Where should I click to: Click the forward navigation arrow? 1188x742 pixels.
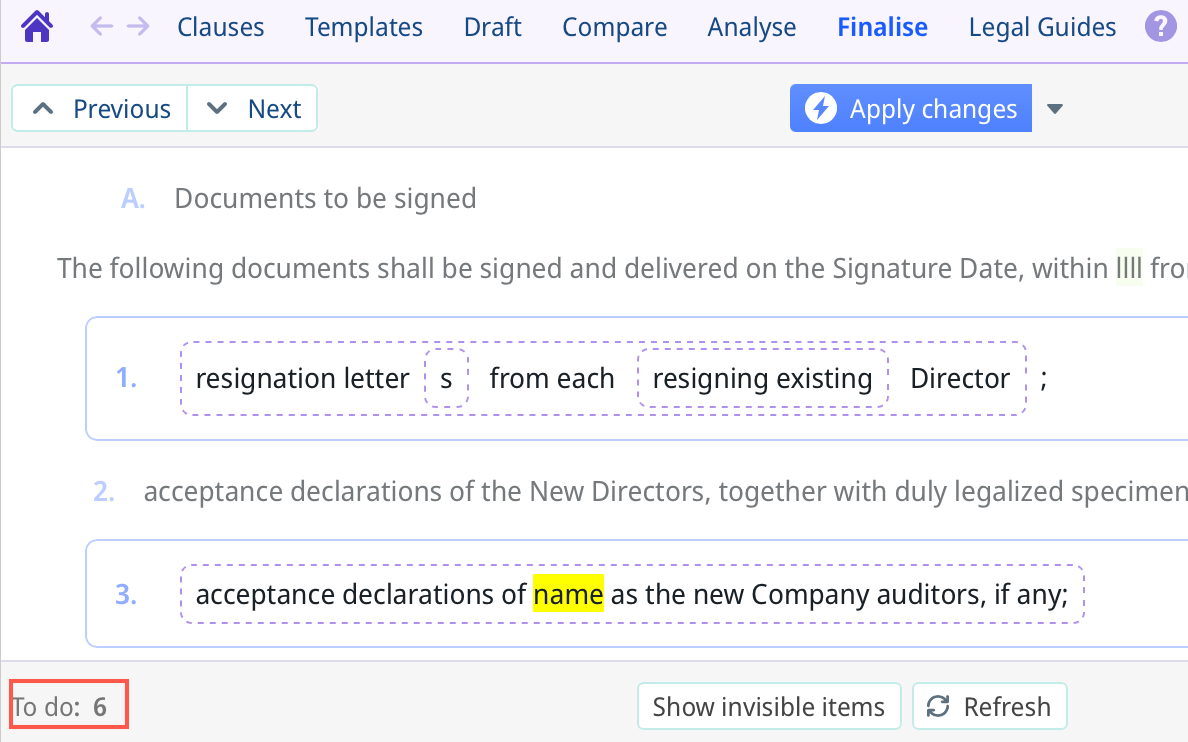click(138, 26)
